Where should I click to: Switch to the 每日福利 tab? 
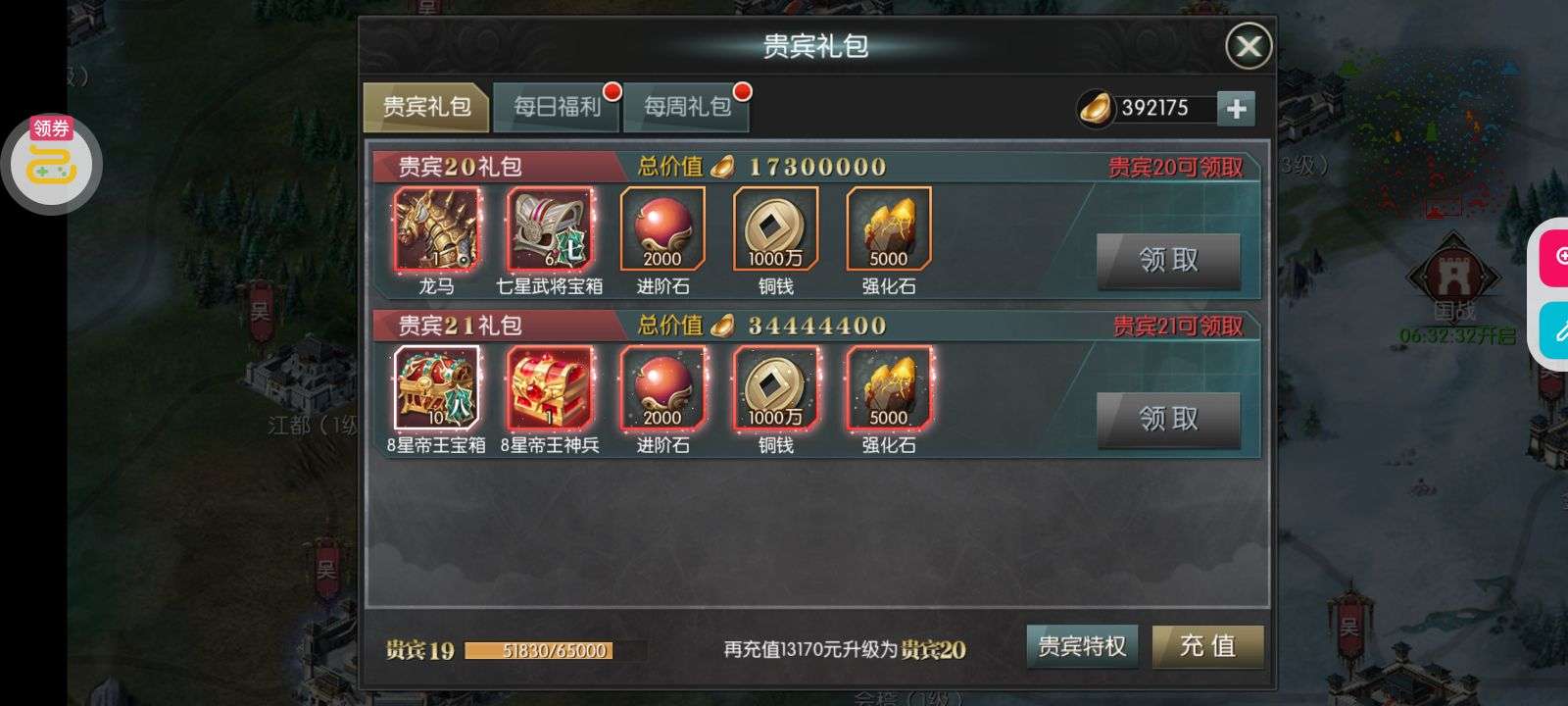(x=556, y=106)
